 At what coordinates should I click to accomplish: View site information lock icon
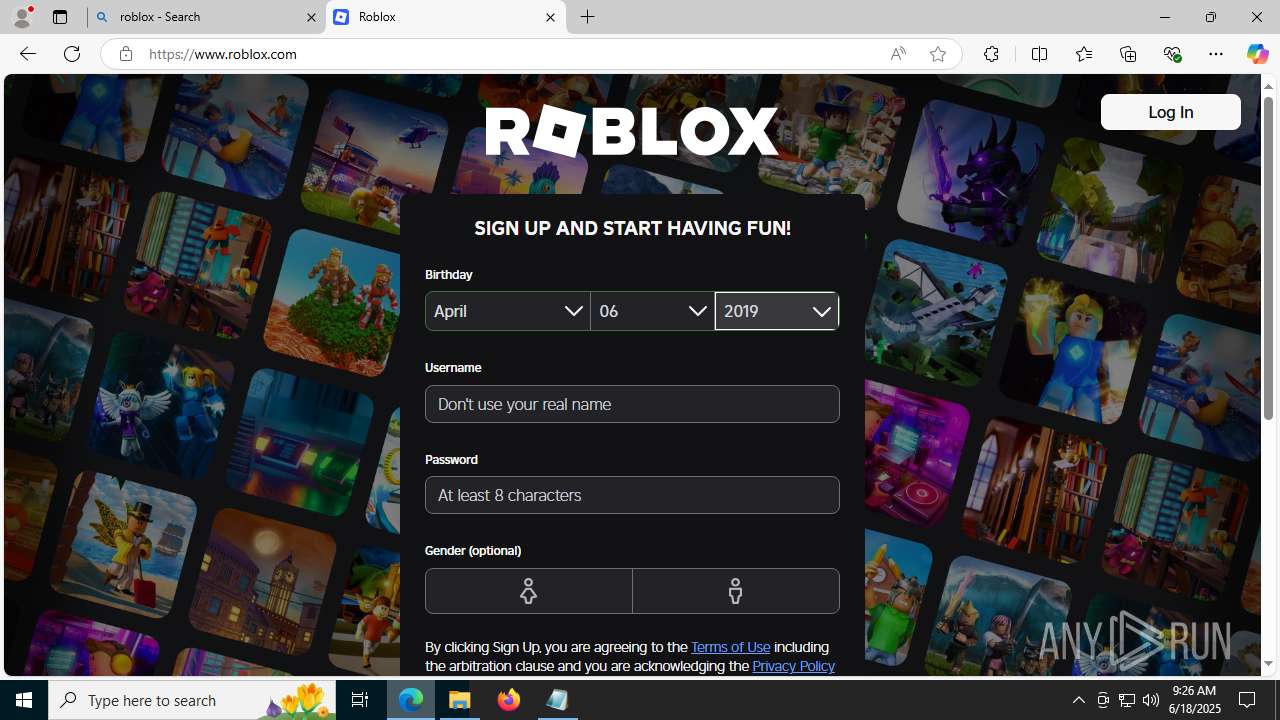(125, 54)
